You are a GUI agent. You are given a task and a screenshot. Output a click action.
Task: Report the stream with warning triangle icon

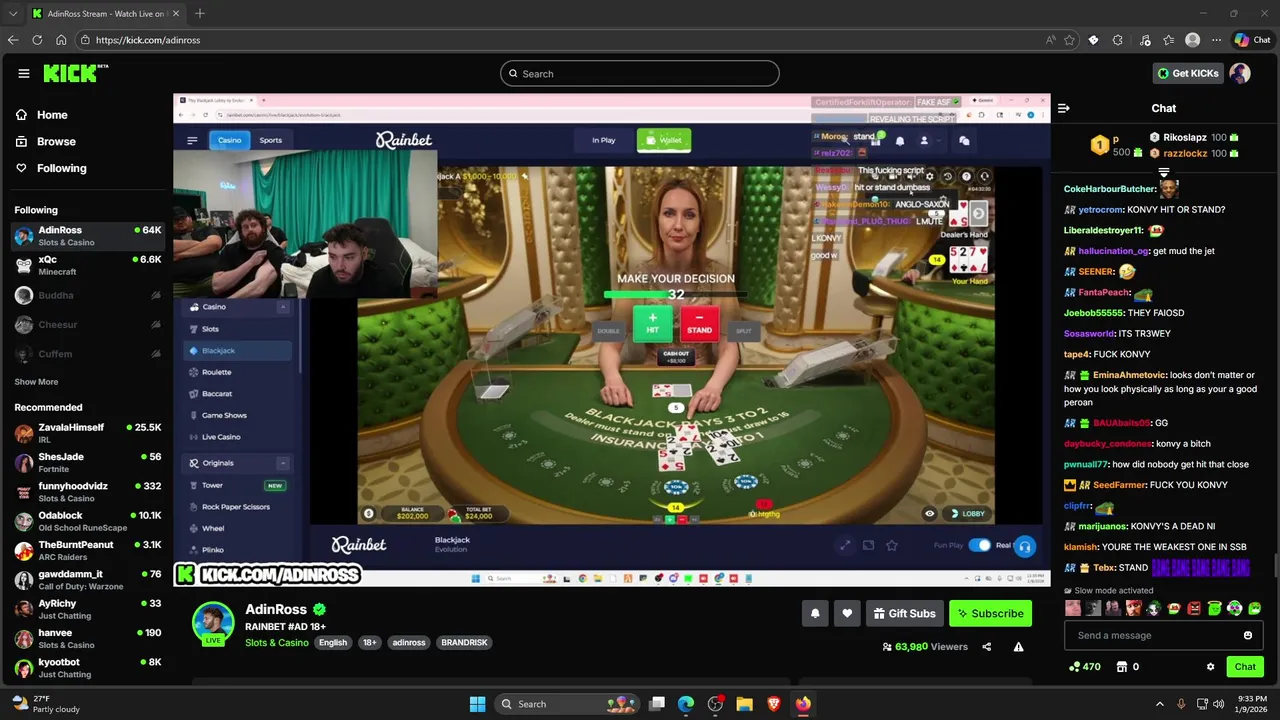pos(1018,647)
